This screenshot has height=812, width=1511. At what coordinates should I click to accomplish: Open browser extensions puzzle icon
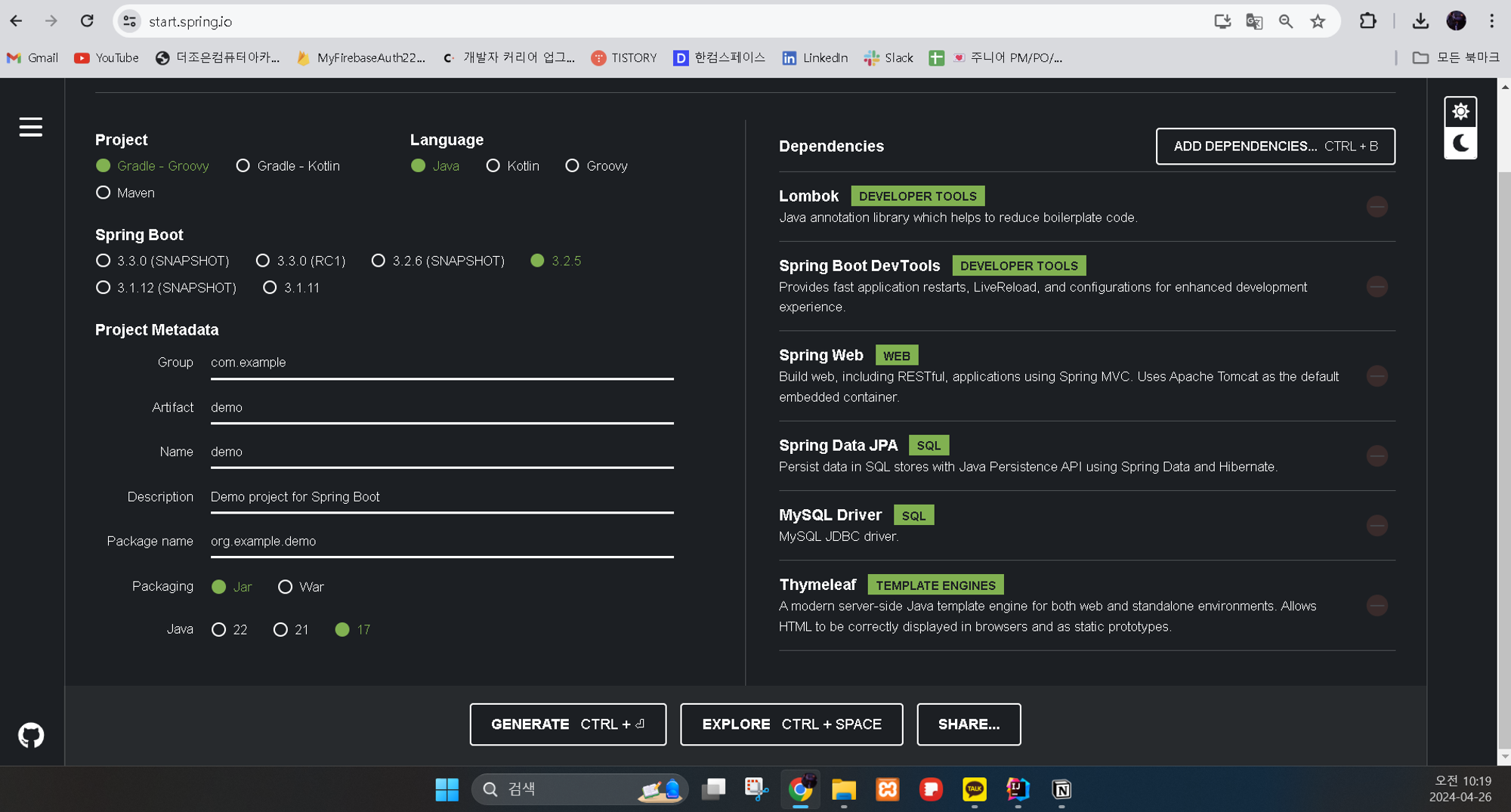[1367, 21]
